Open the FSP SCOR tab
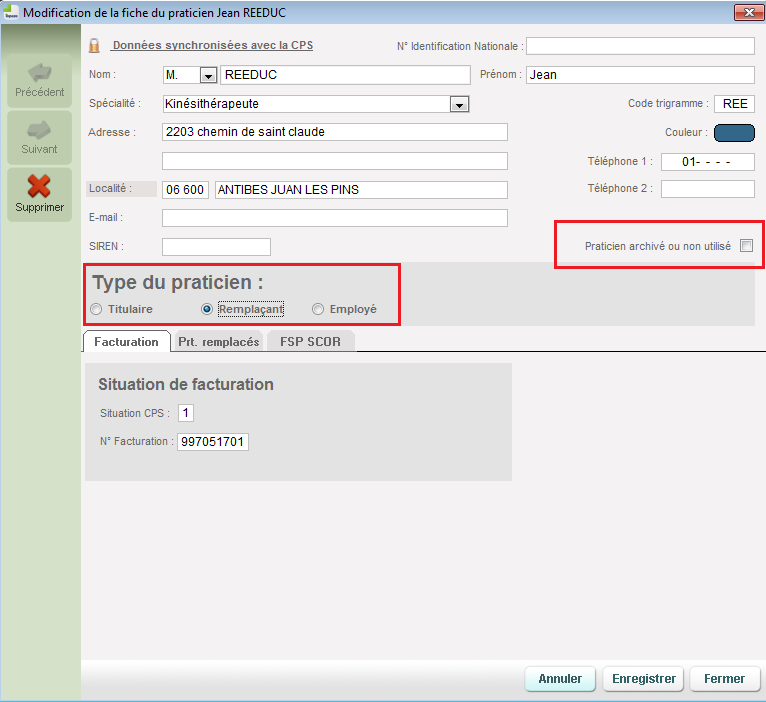This screenshot has height=702, width=766. pyautogui.click(x=310, y=341)
